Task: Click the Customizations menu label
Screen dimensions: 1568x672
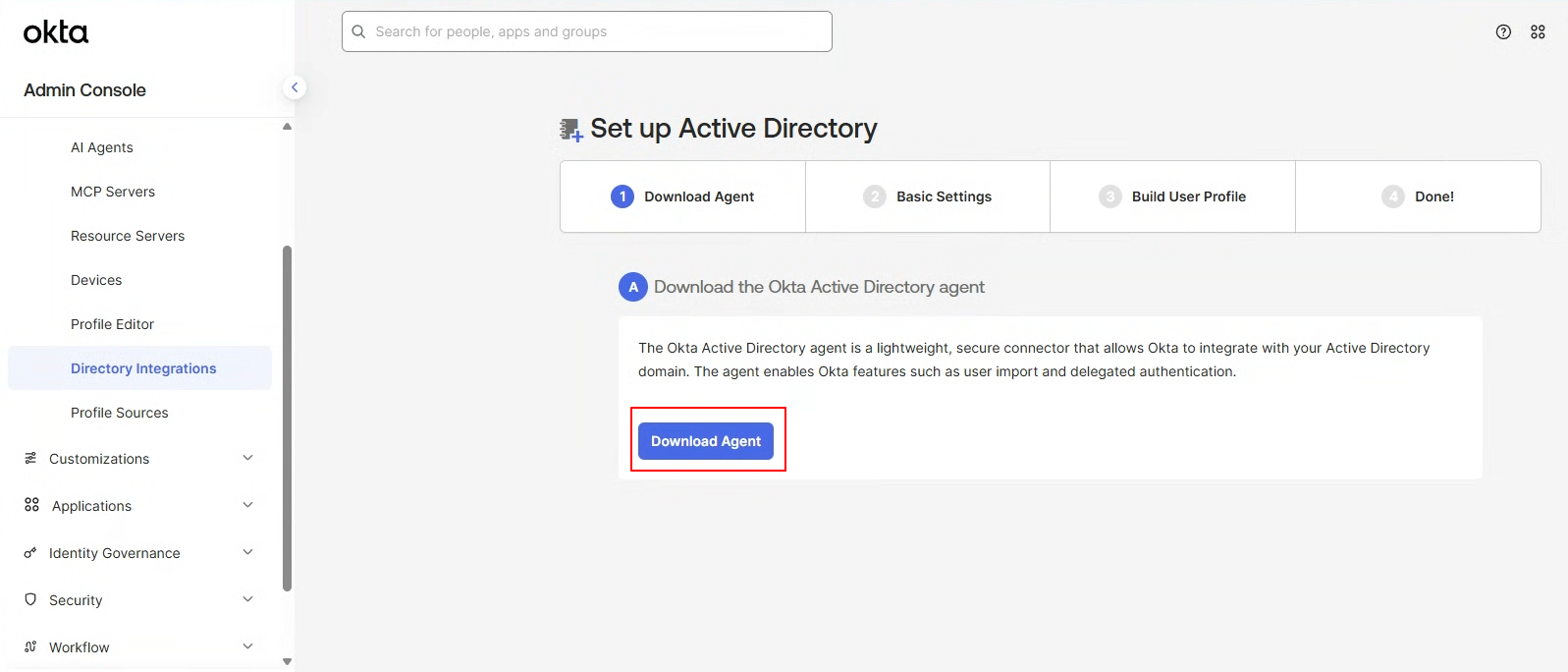Action: (99, 459)
